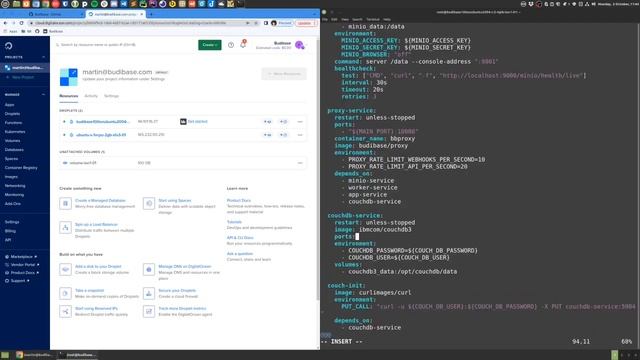Click the 'image: ibmcom/couchdb3' line in terminal
The image size is (640, 360).
coord(373,229)
